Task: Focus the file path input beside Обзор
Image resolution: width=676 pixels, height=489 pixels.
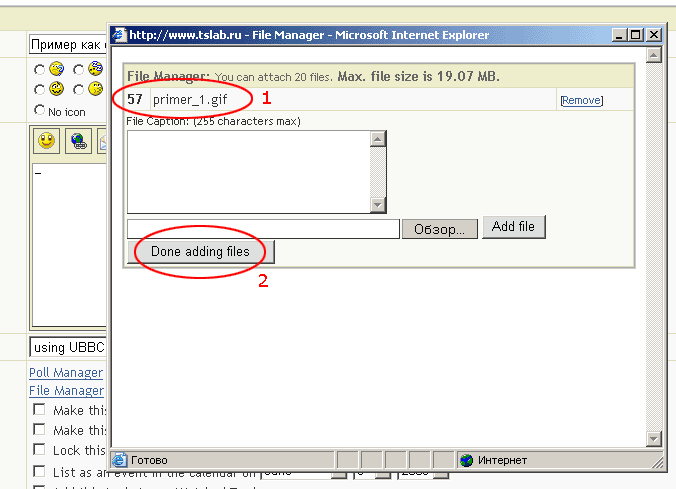Action: 263,229
